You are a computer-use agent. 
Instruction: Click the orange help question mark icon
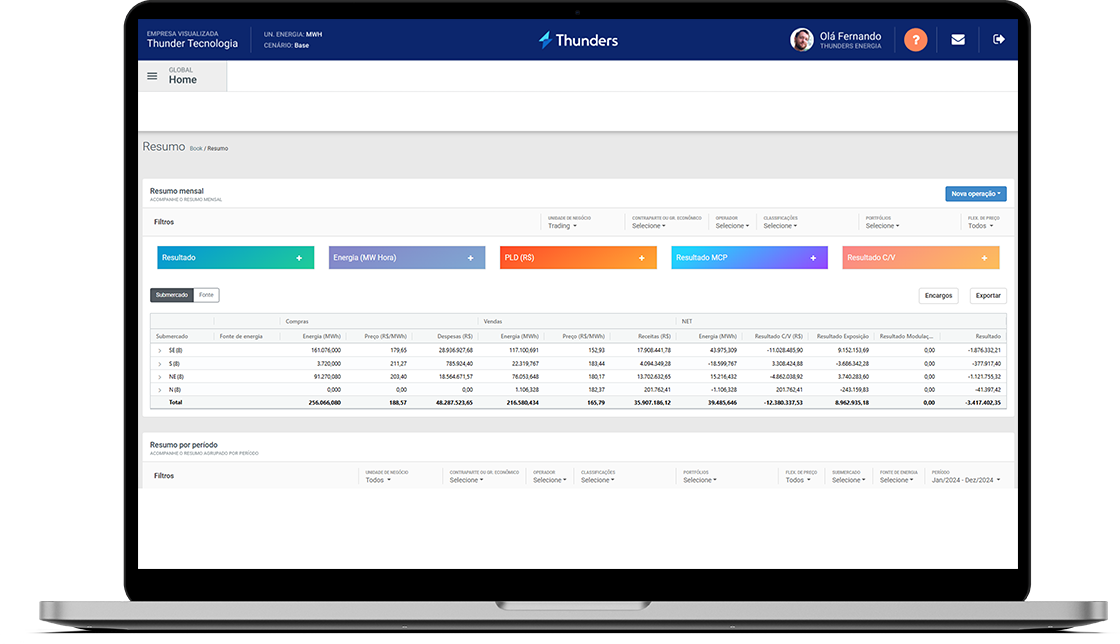pyautogui.click(x=915, y=40)
